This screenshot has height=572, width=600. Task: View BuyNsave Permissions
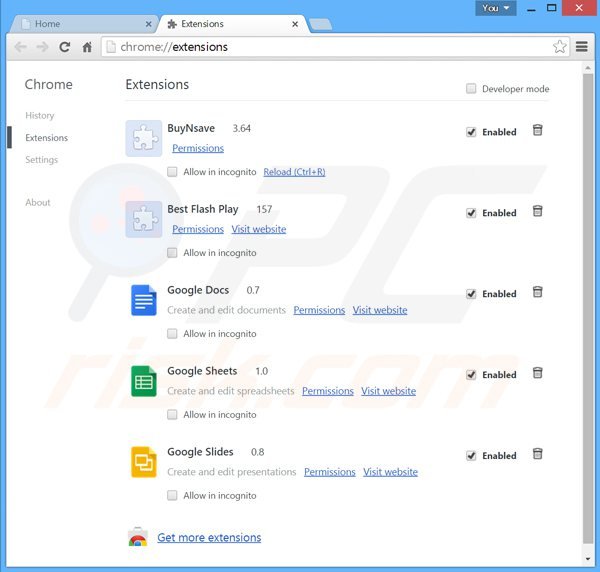pos(198,148)
